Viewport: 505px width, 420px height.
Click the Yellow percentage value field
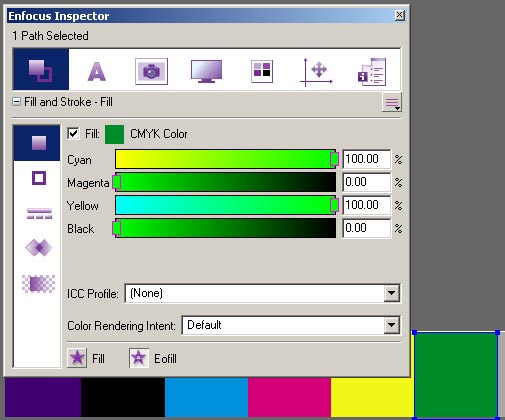pos(366,205)
